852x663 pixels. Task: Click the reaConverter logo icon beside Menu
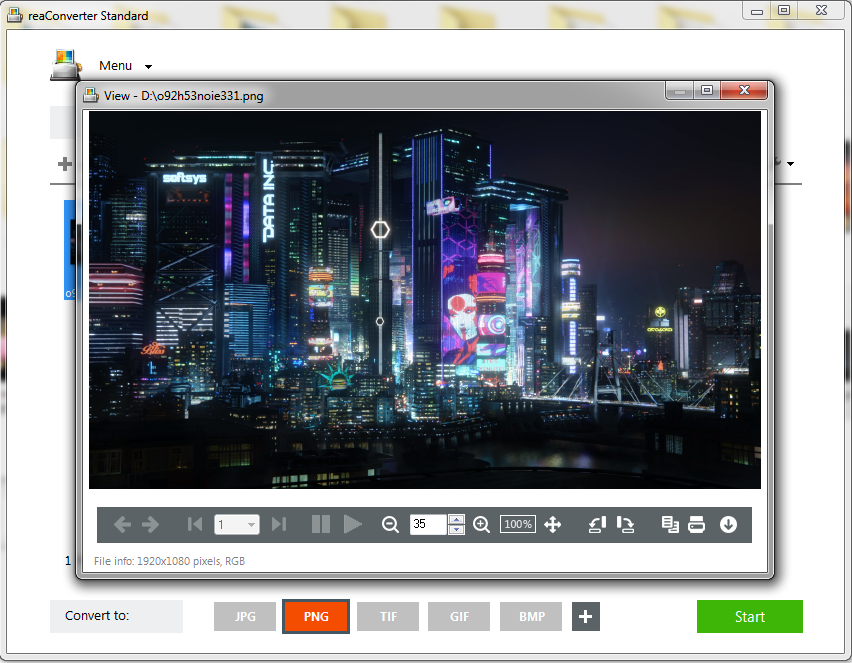coord(65,65)
